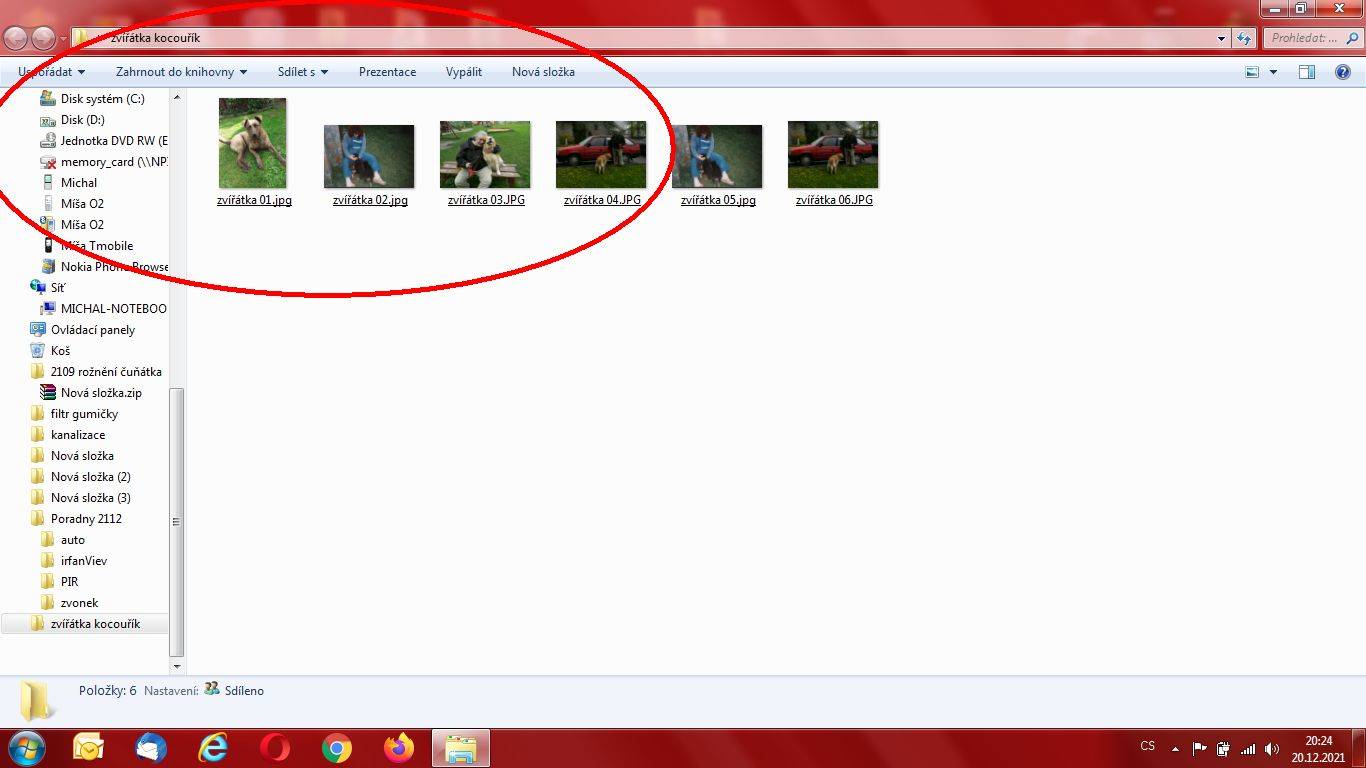The height and width of the screenshot is (768, 1366).
Task: Open Opera browser from taskbar
Action: click(275, 748)
